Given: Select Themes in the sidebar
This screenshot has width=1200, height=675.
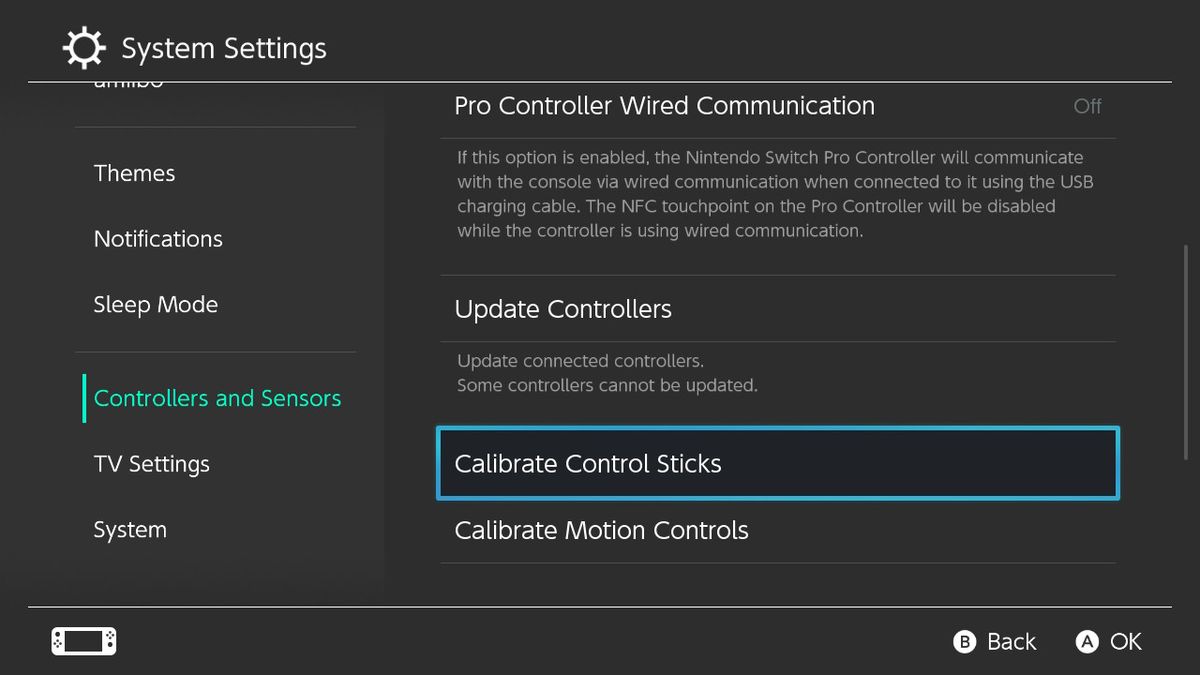Looking at the screenshot, I should coord(134,173).
